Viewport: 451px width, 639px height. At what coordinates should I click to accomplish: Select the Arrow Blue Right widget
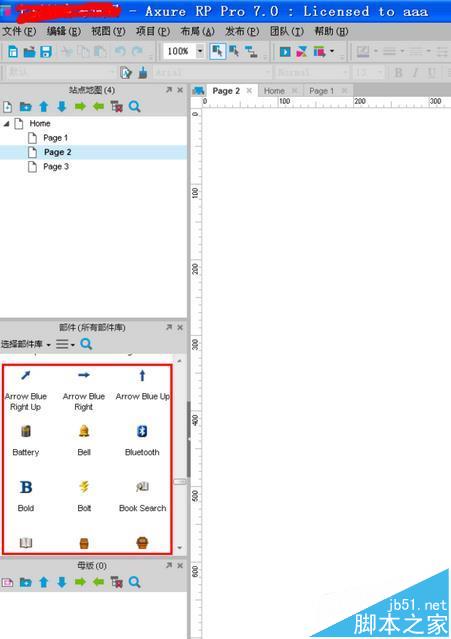(x=84, y=375)
